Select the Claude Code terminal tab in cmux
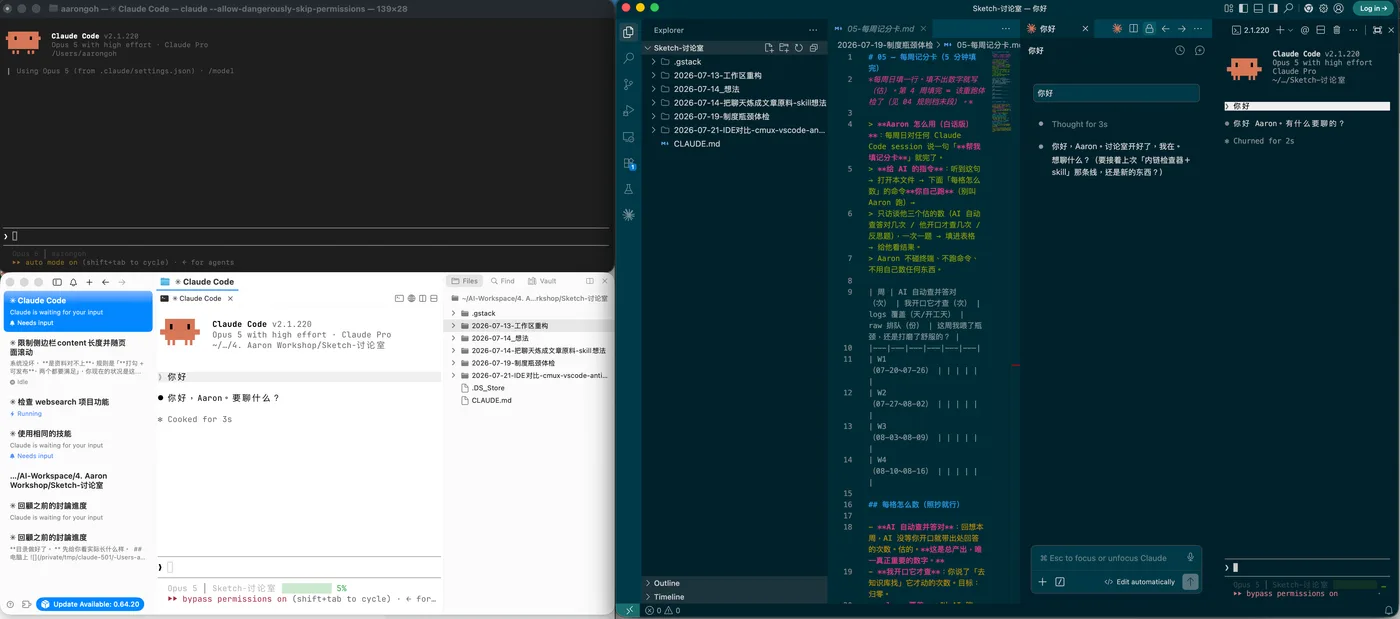 [x=197, y=298]
